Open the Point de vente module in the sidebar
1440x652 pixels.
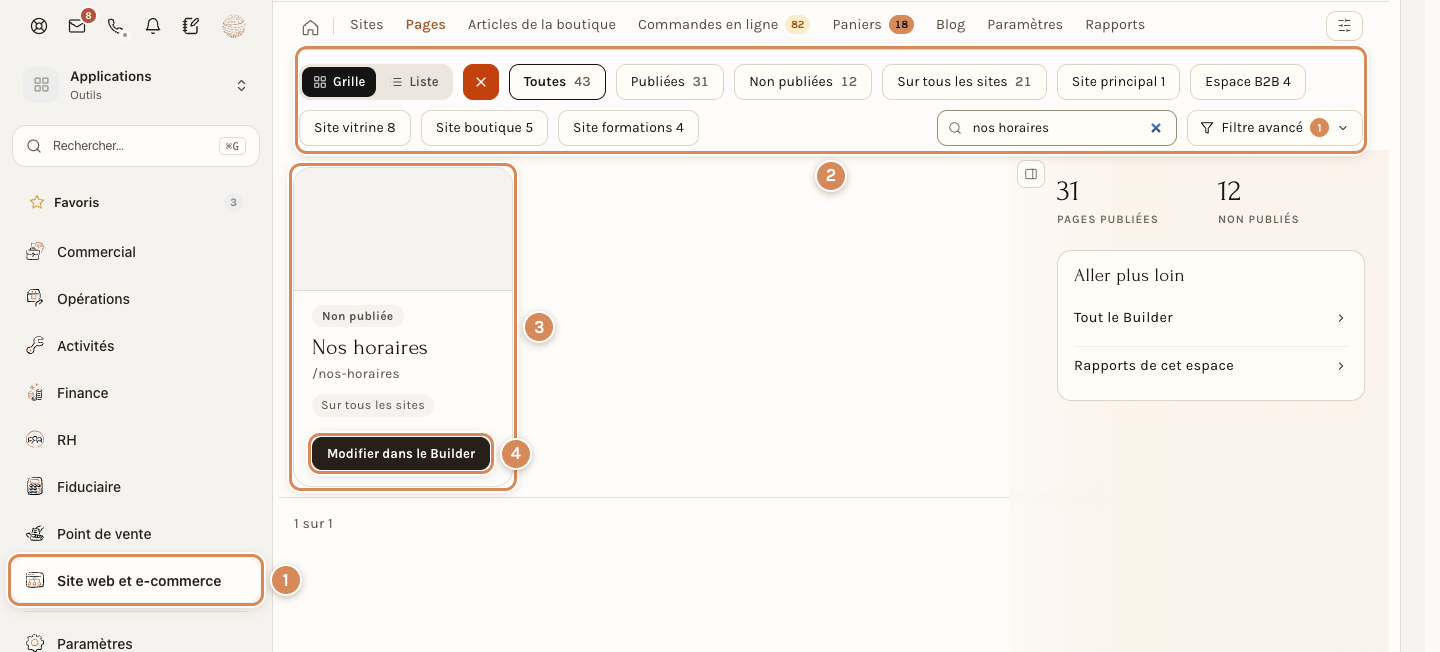pos(136,534)
